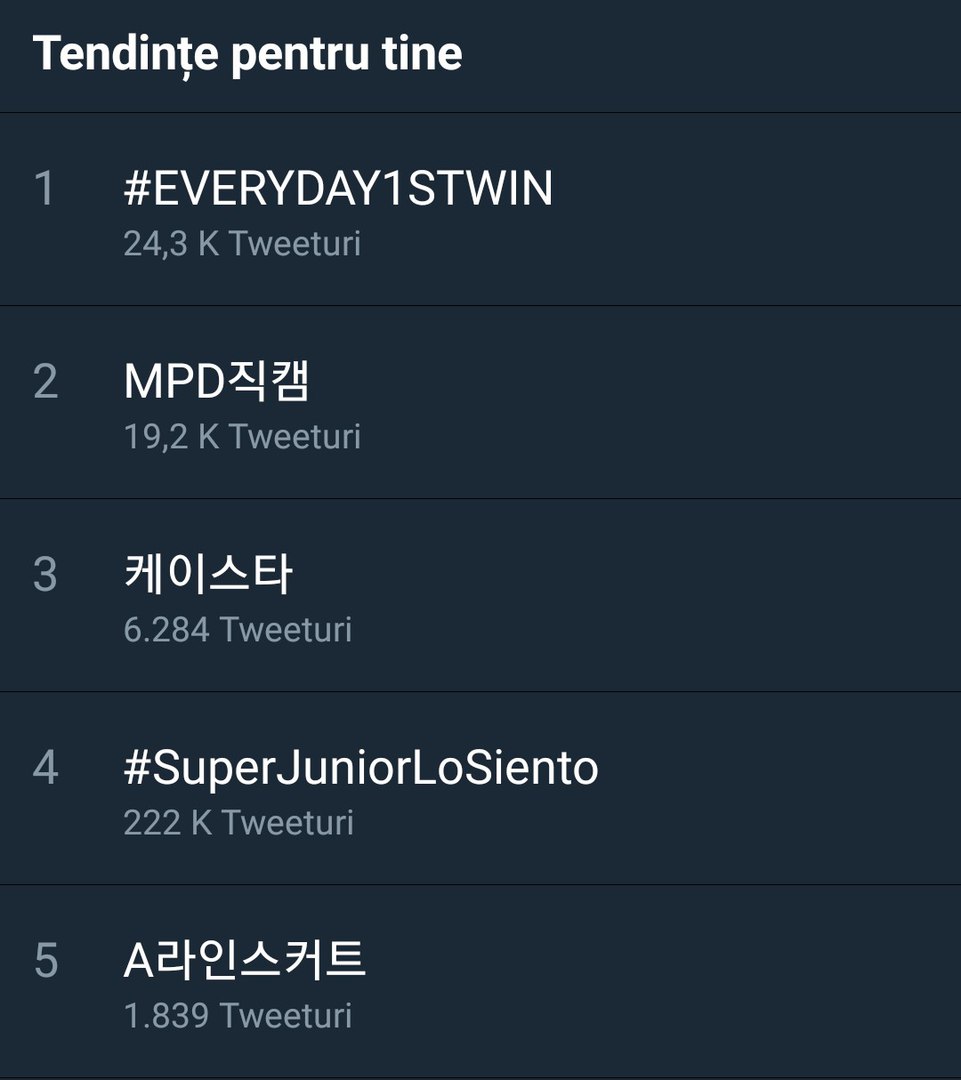This screenshot has width=961, height=1080.
Task: Click rank number 5 beside A라인스커트
Action: [45, 961]
